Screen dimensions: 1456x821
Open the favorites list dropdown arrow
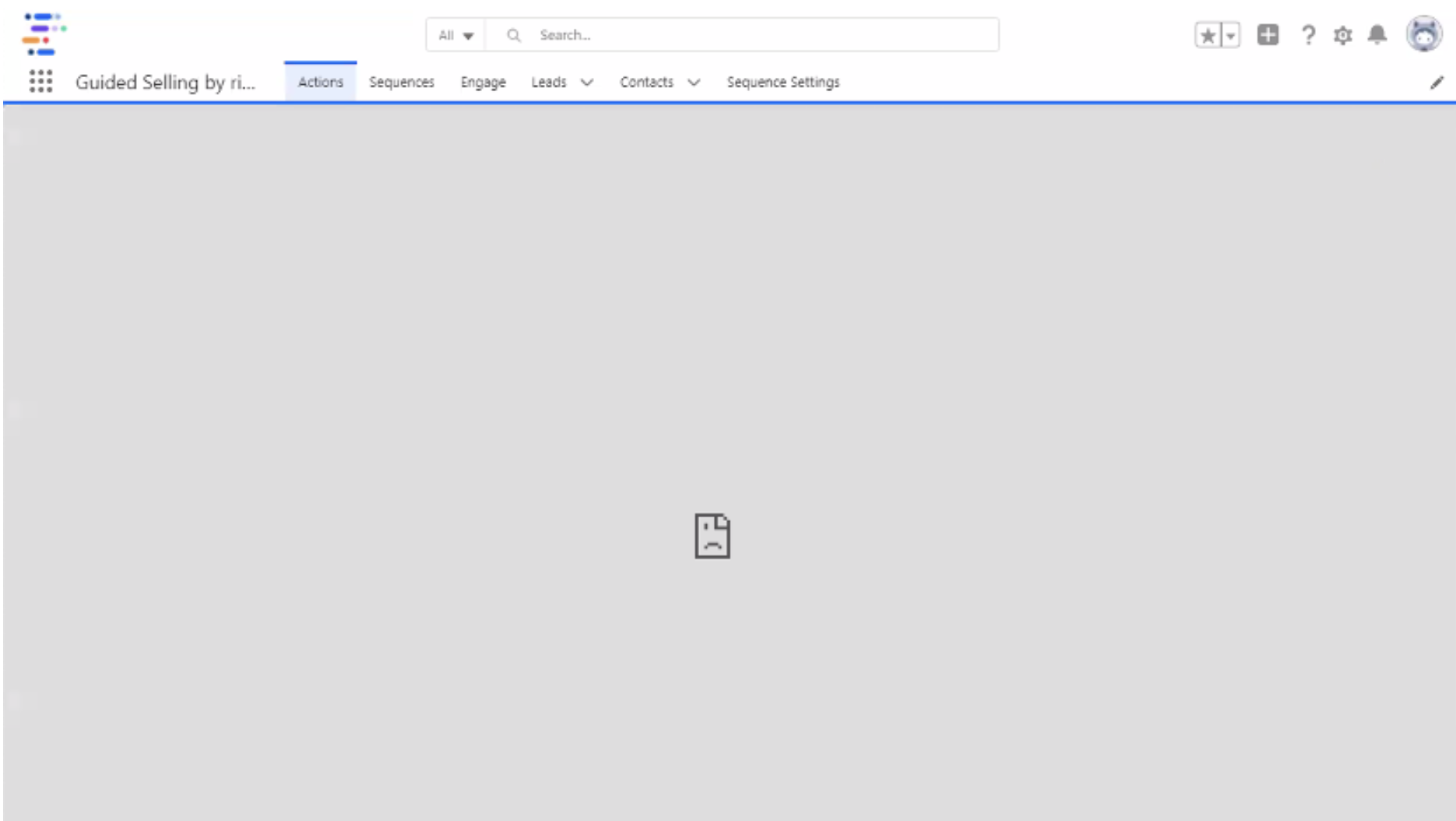click(1229, 35)
